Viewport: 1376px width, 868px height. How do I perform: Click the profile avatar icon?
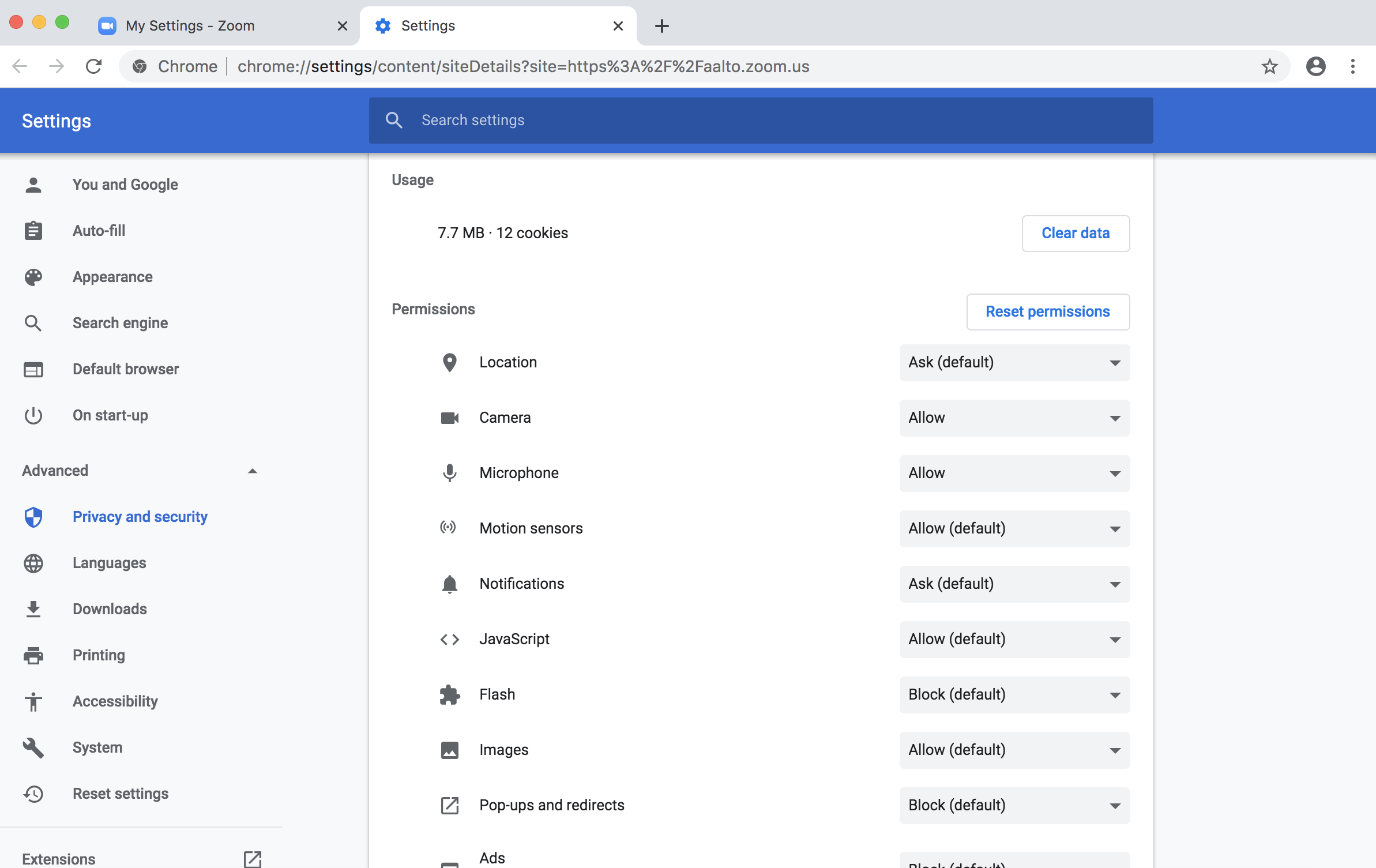[x=1315, y=66]
